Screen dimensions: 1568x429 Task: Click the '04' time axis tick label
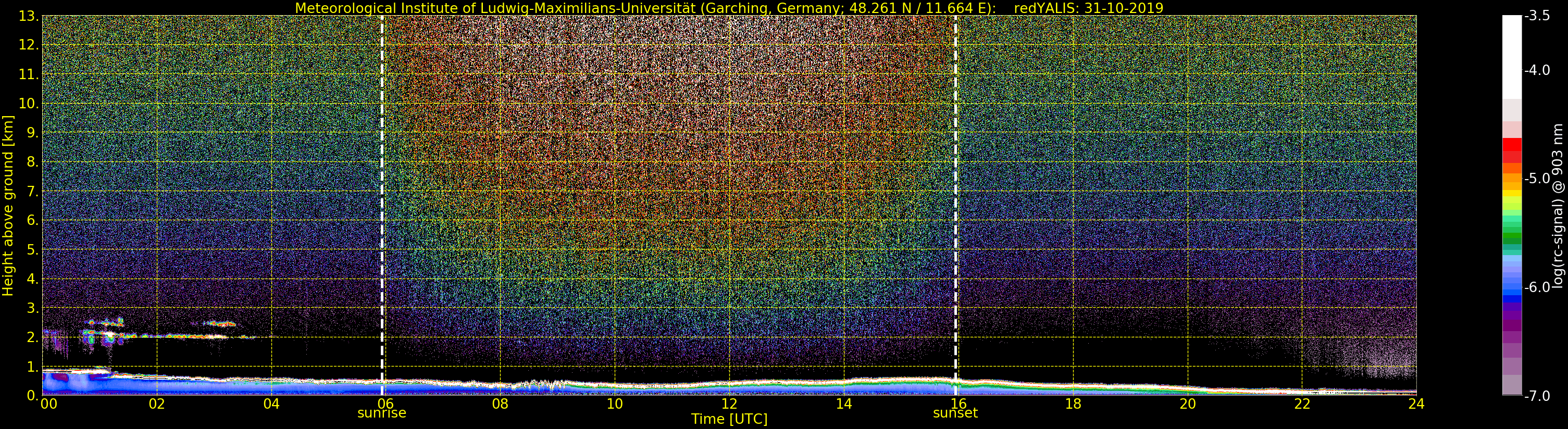click(271, 404)
